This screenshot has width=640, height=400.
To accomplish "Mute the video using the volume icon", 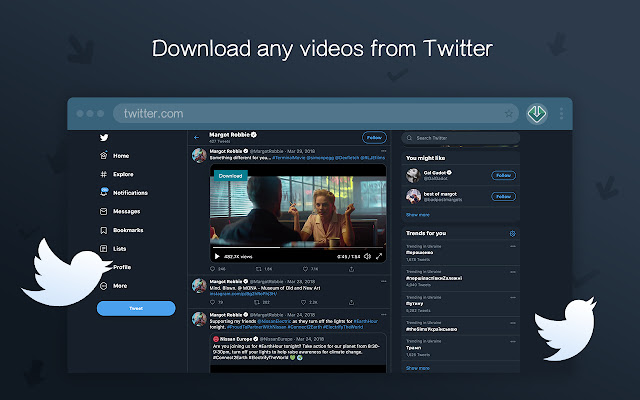I will click(367, 256).
